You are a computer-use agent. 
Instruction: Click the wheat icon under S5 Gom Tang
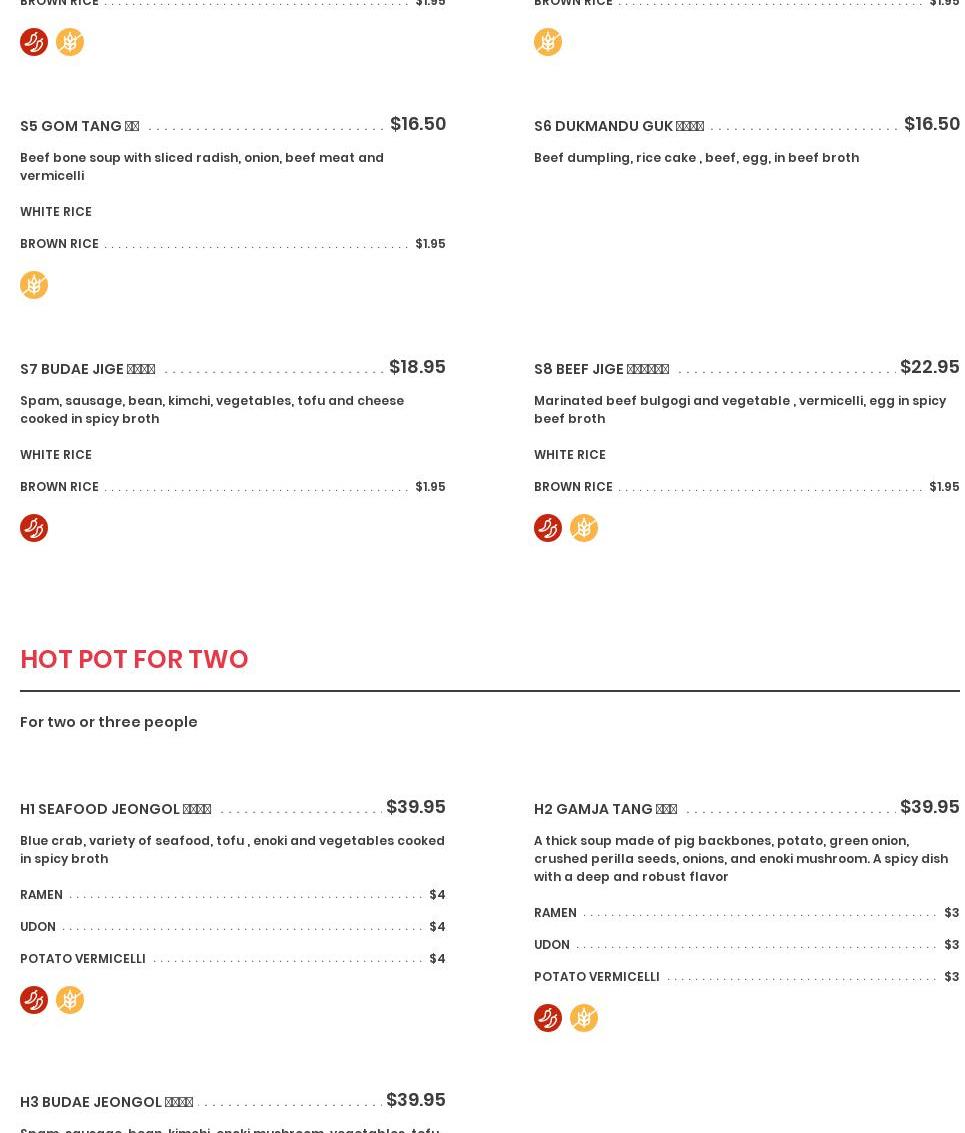[x=34, y=285]
